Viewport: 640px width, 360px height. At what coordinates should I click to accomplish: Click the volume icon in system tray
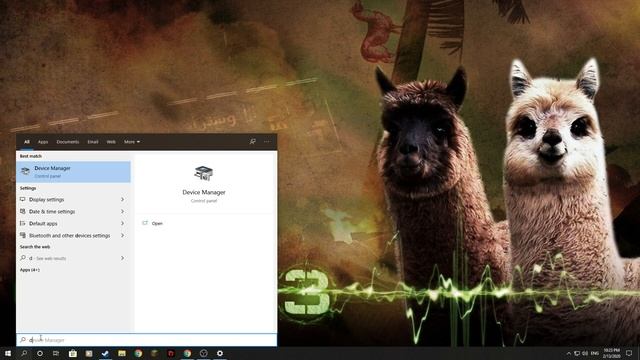[585, 353]
